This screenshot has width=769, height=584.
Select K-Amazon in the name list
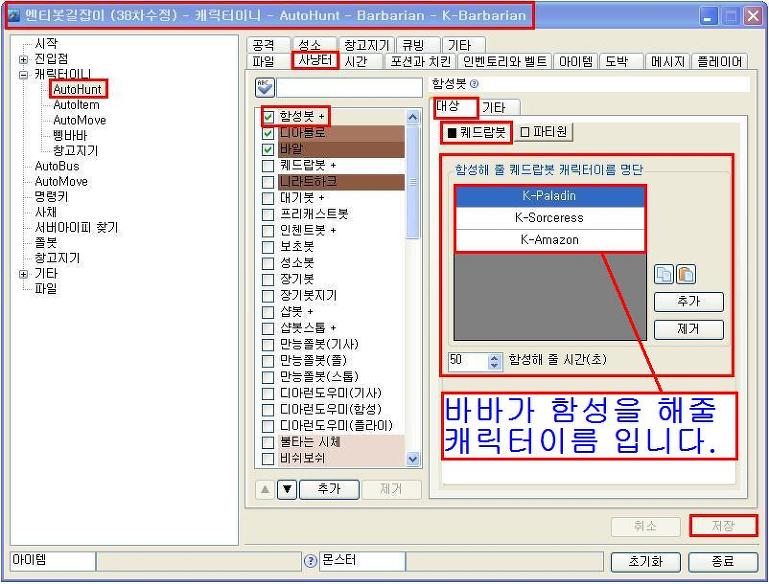click(x=549, y=240)
